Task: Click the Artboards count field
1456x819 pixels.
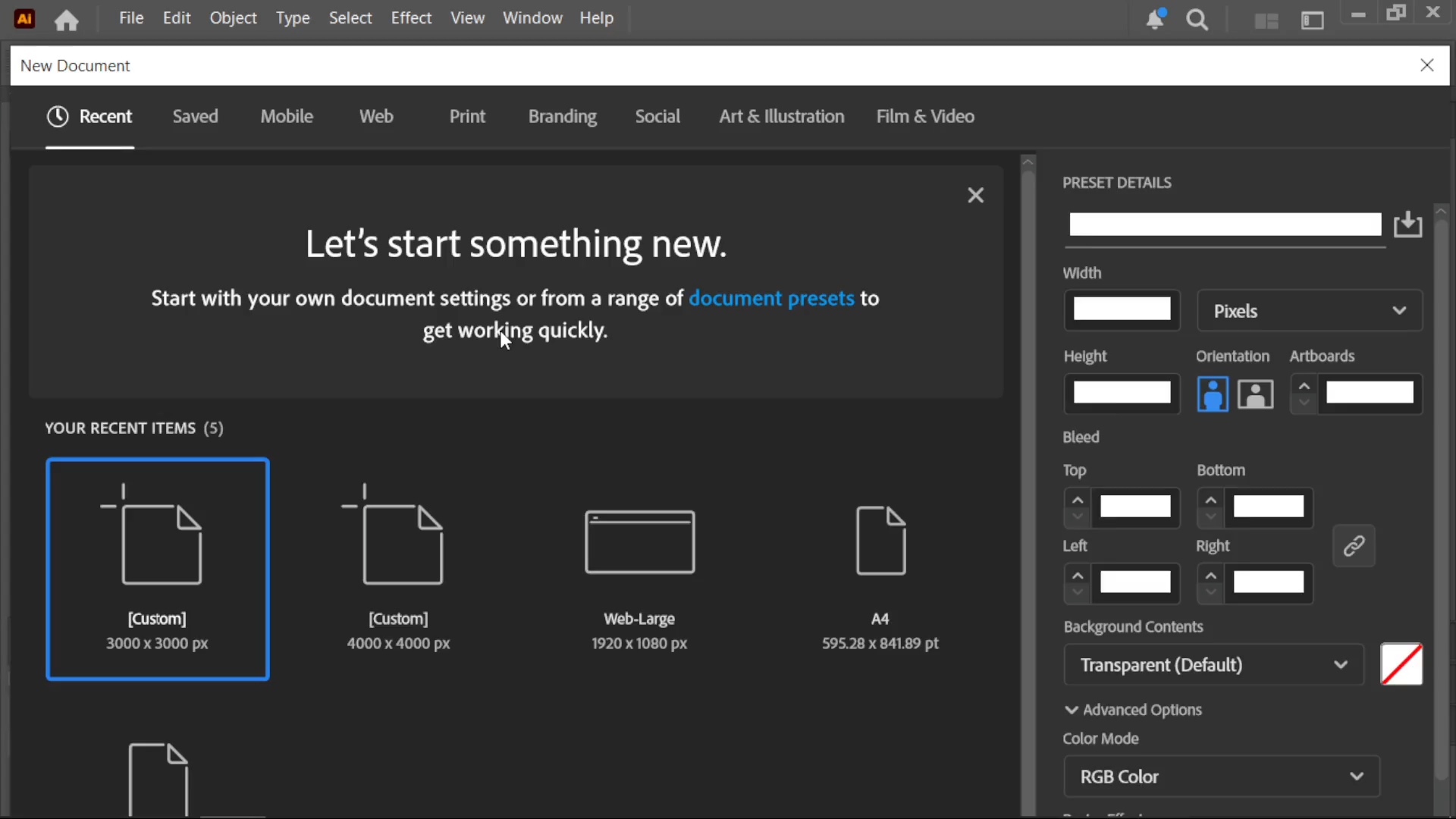Action: click(x=1370, y=393)
